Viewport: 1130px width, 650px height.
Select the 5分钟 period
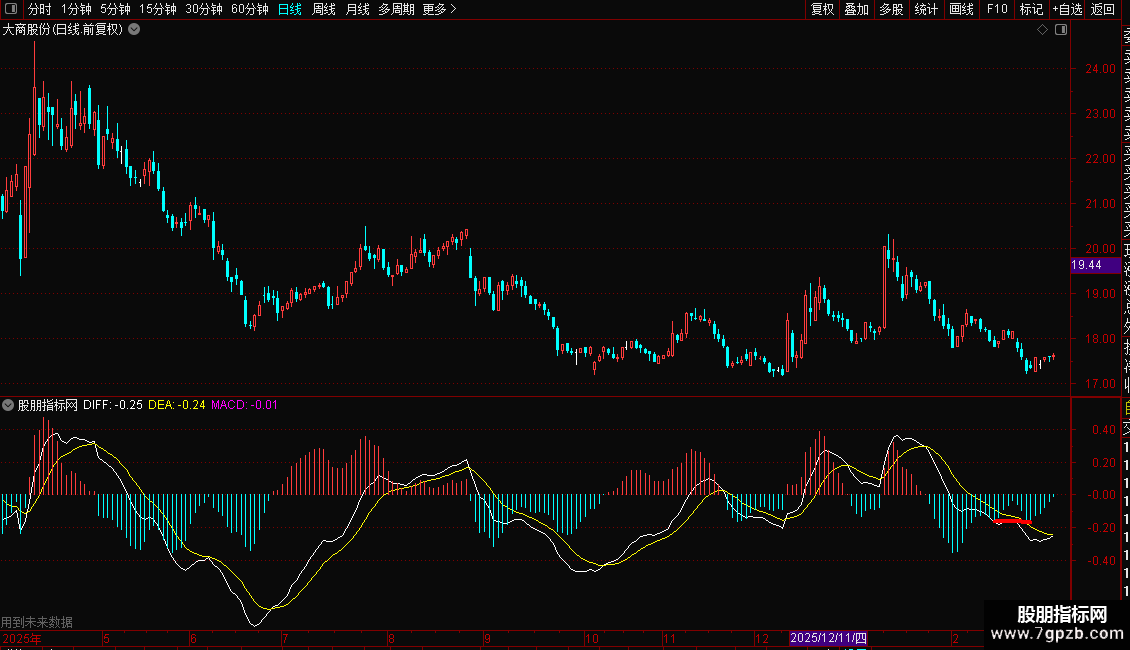(115, 9)
